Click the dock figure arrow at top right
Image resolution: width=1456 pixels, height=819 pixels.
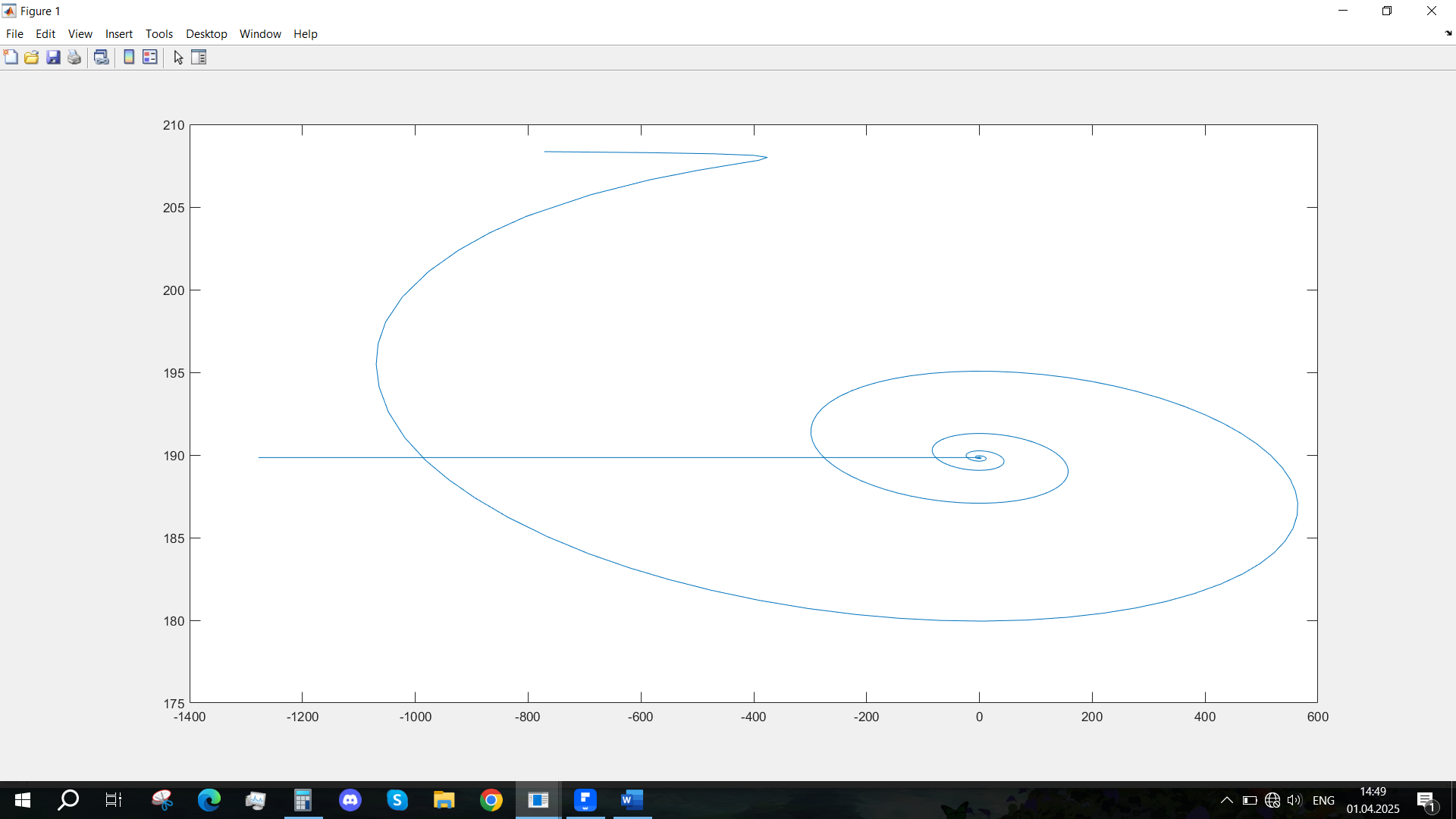coord(1448,33)
